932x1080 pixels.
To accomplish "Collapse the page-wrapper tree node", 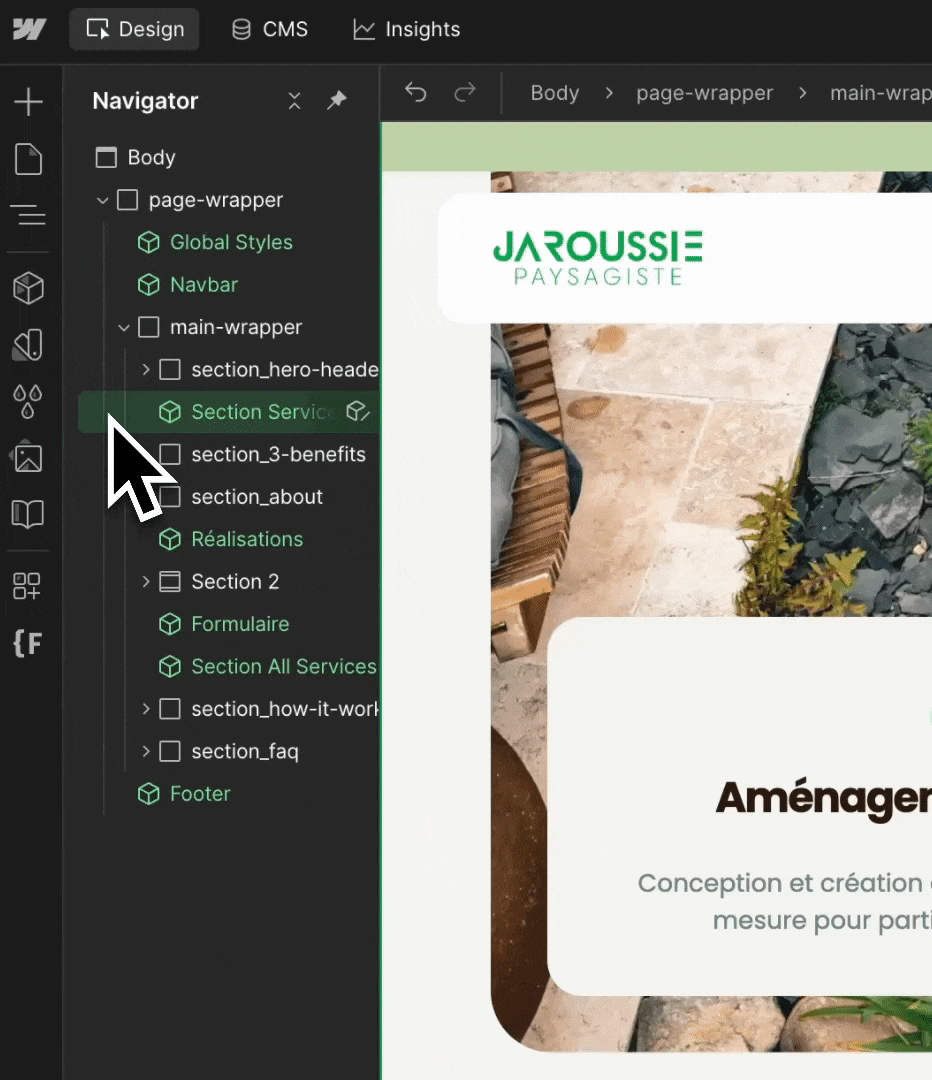I will pos(103,200).
